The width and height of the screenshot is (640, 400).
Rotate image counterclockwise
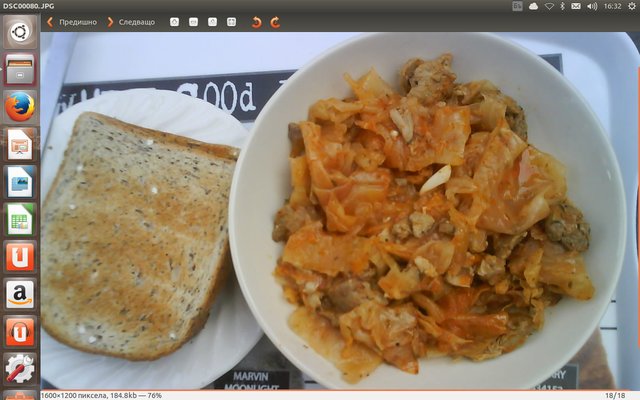pos(256,21)
